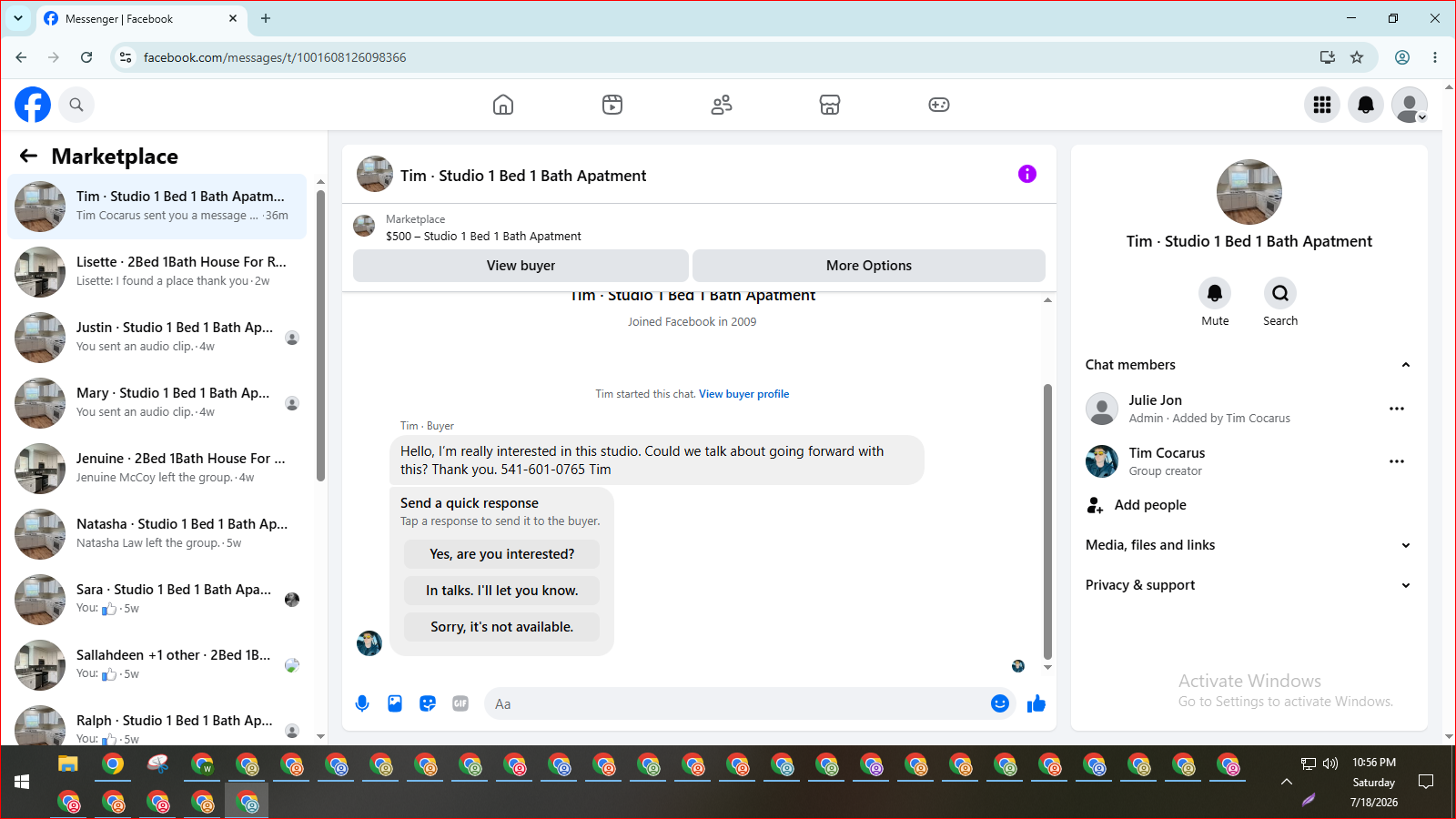Choose a sticker icon
This screenshot has height=819, width=1456.
(x=428, y=703)
